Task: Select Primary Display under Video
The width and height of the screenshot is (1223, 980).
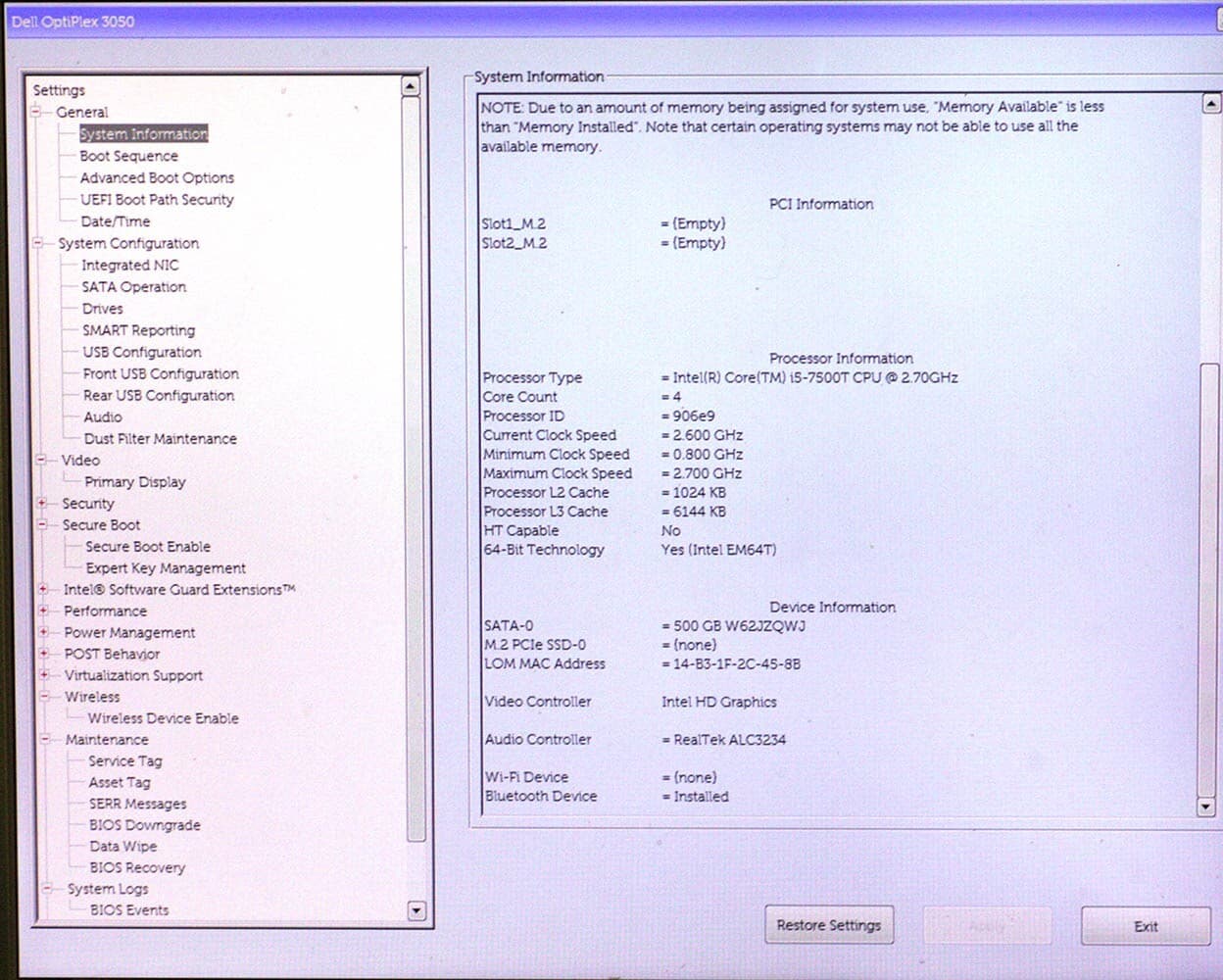Action: point(133,481)
